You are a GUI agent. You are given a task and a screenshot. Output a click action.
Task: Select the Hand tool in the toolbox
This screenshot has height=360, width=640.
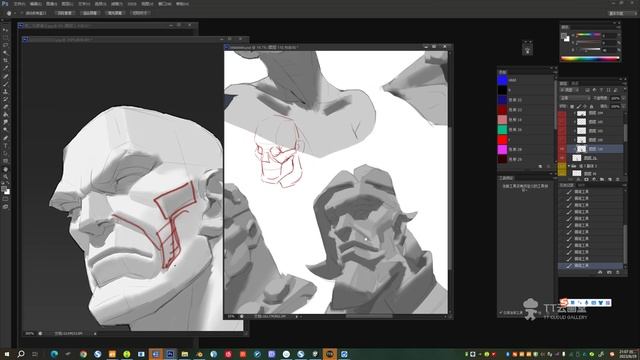point(5,169)
